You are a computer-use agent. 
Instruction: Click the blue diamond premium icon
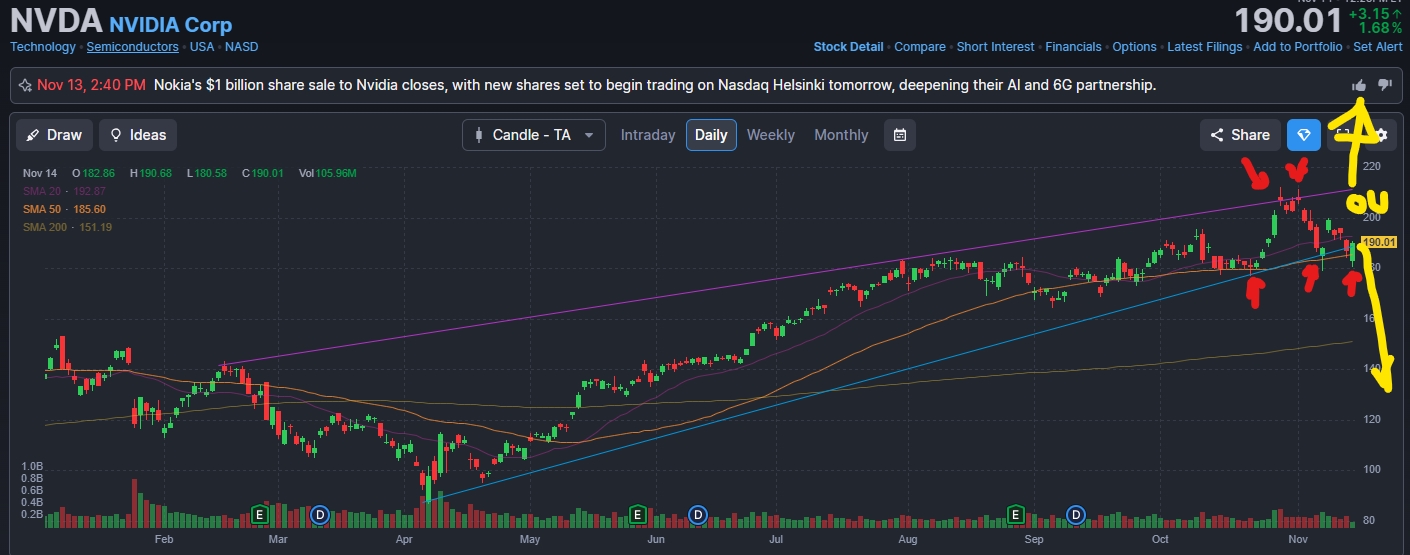[x=1303, y=135]
